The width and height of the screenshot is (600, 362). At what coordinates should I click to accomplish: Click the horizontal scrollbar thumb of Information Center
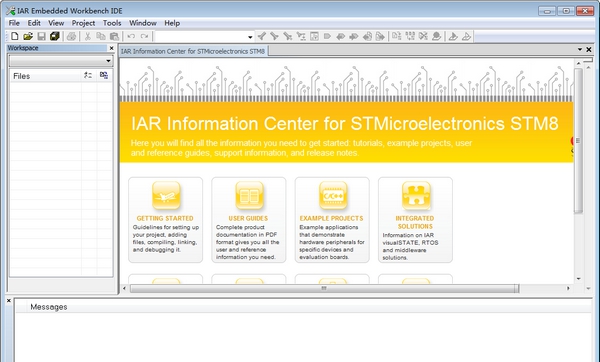point(324,288)
